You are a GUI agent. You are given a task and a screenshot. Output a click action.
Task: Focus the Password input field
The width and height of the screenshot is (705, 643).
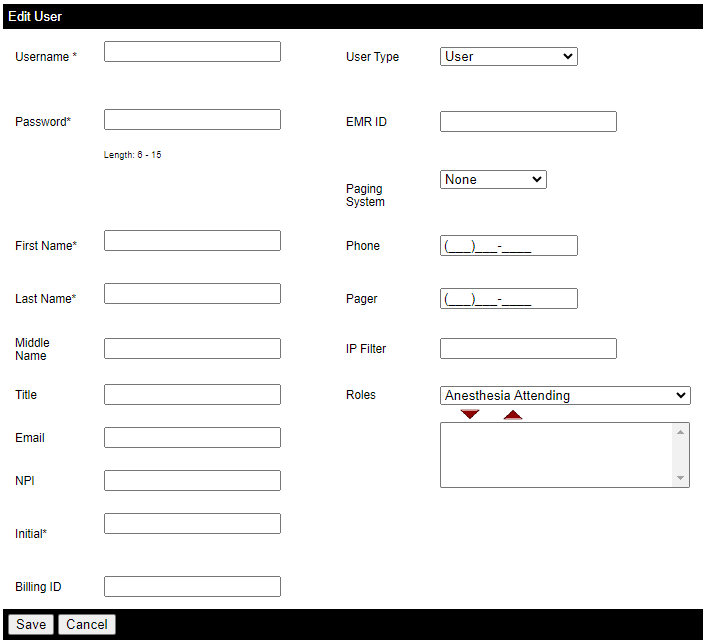point(192,120)
